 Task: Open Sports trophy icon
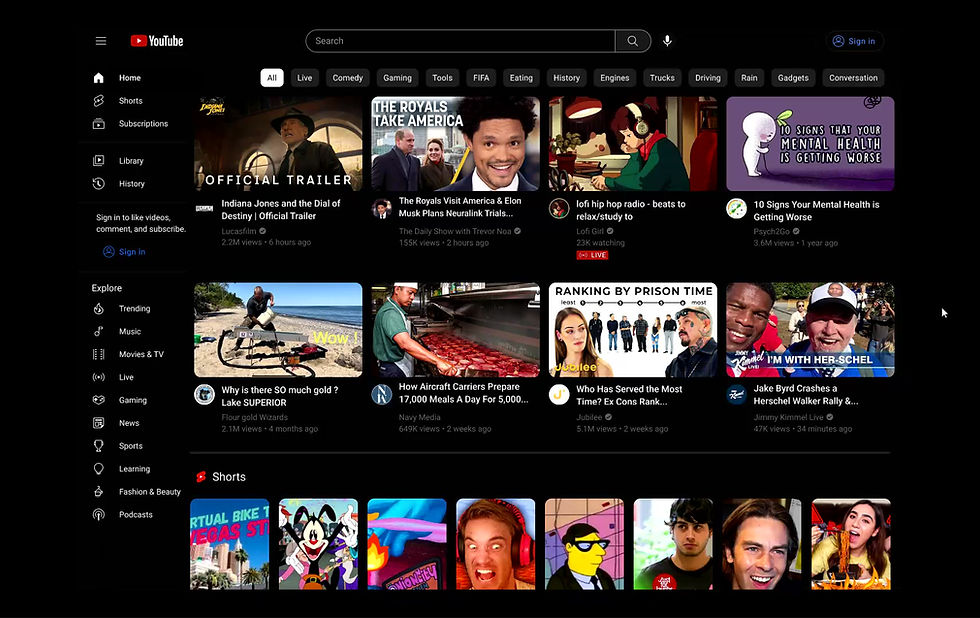click(99, 446)
